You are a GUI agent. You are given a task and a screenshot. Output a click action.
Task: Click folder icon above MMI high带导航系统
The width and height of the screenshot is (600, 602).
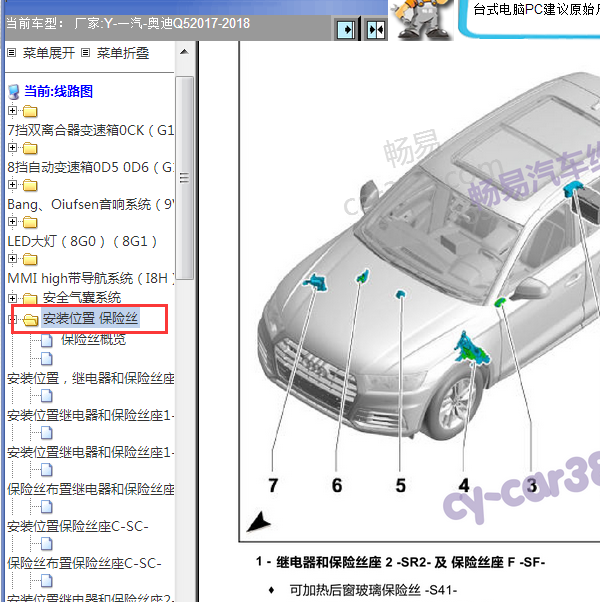click(30, 259)
